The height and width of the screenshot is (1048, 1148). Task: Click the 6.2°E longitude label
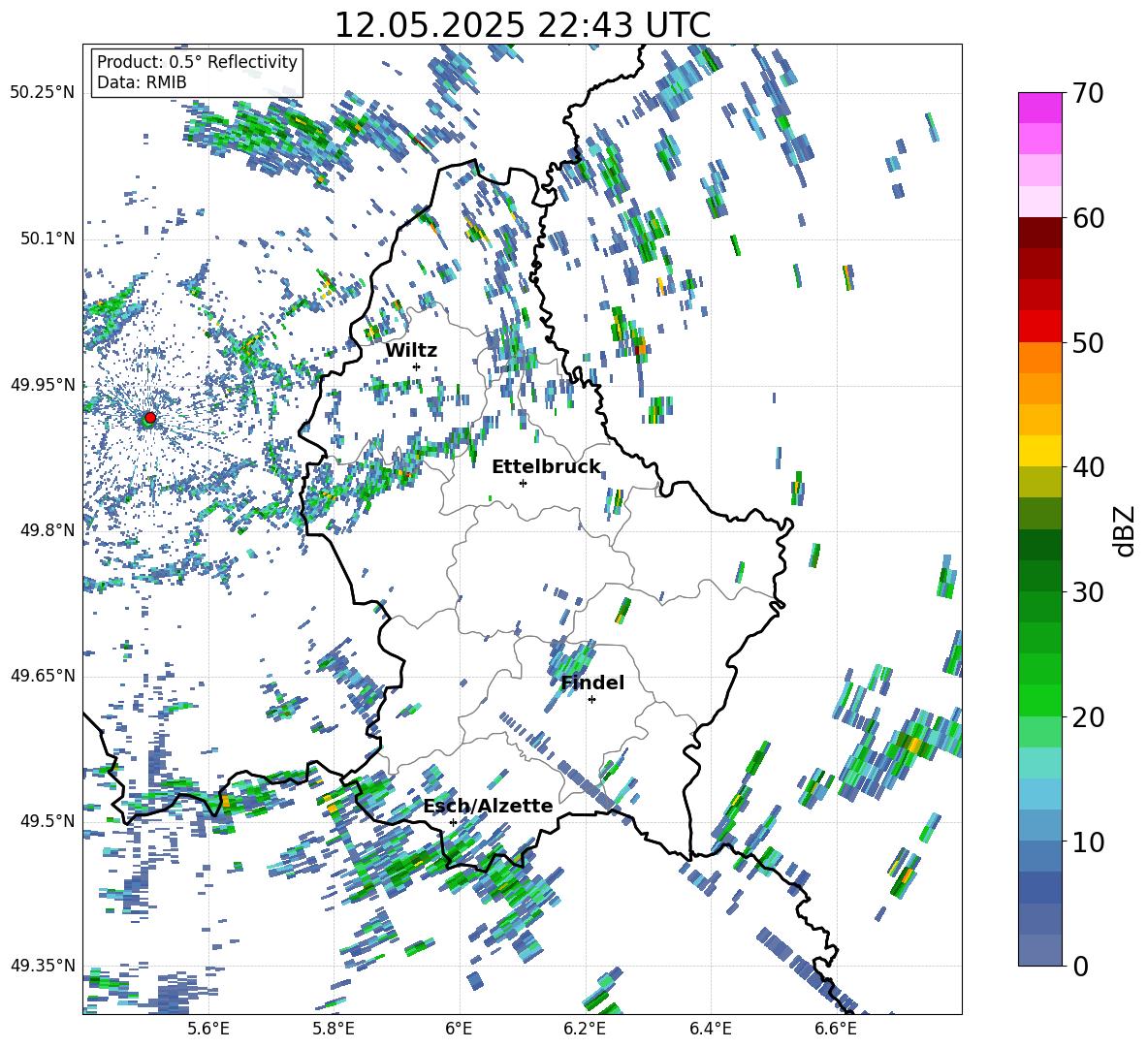click(x=585, y=1029)
